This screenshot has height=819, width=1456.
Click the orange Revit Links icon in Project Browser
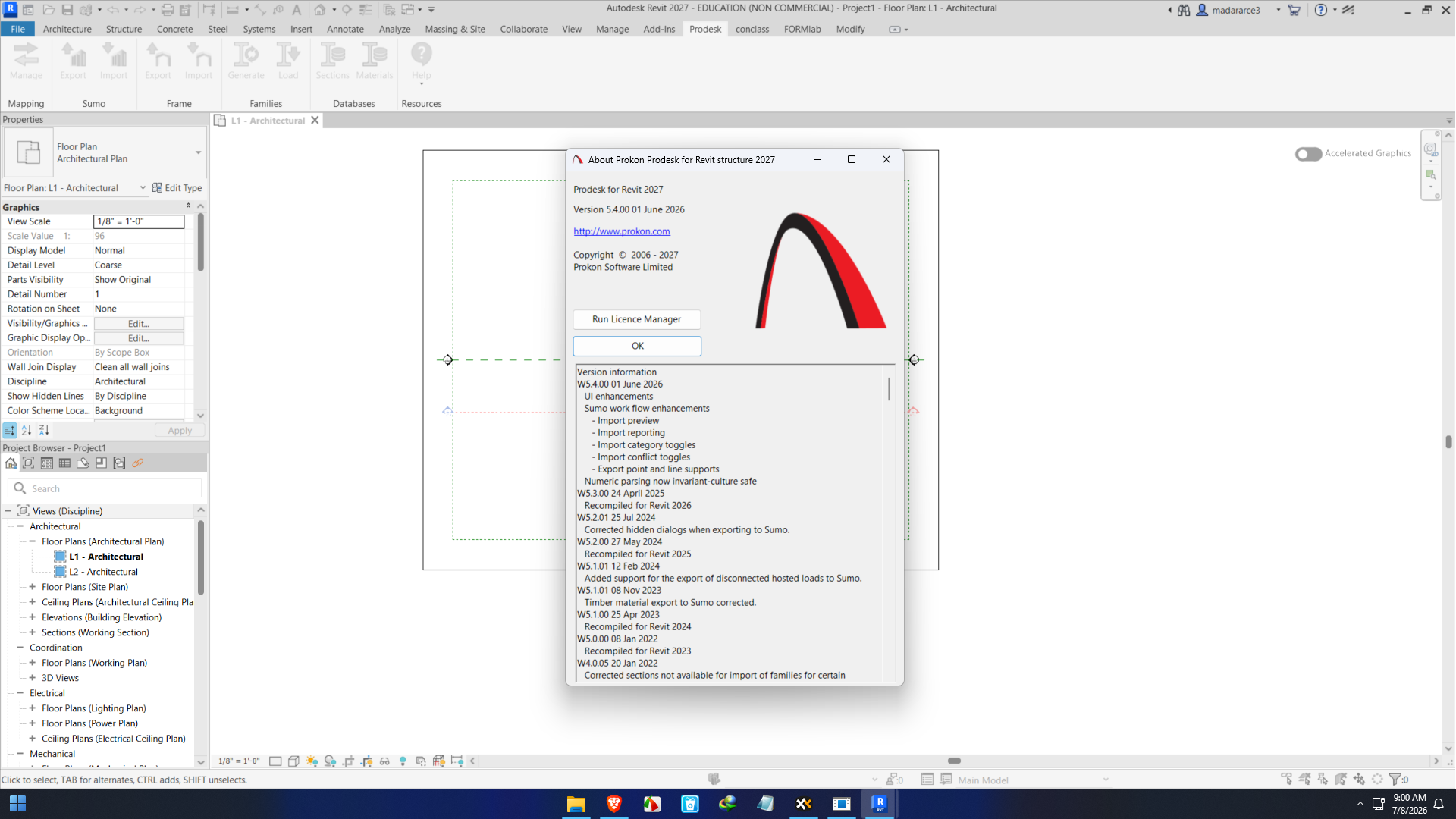138,463
